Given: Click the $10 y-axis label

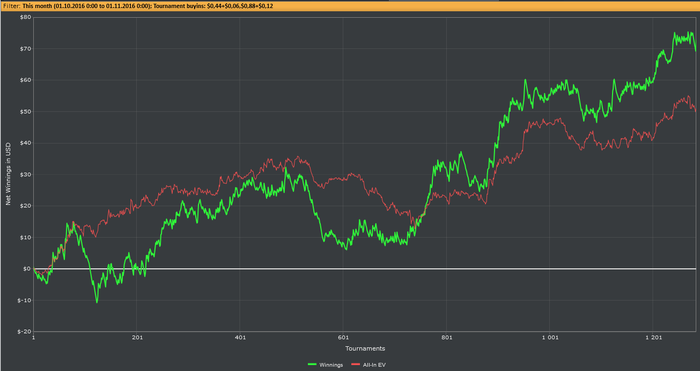Looking at the screenshot, I should tap(25, 237).
